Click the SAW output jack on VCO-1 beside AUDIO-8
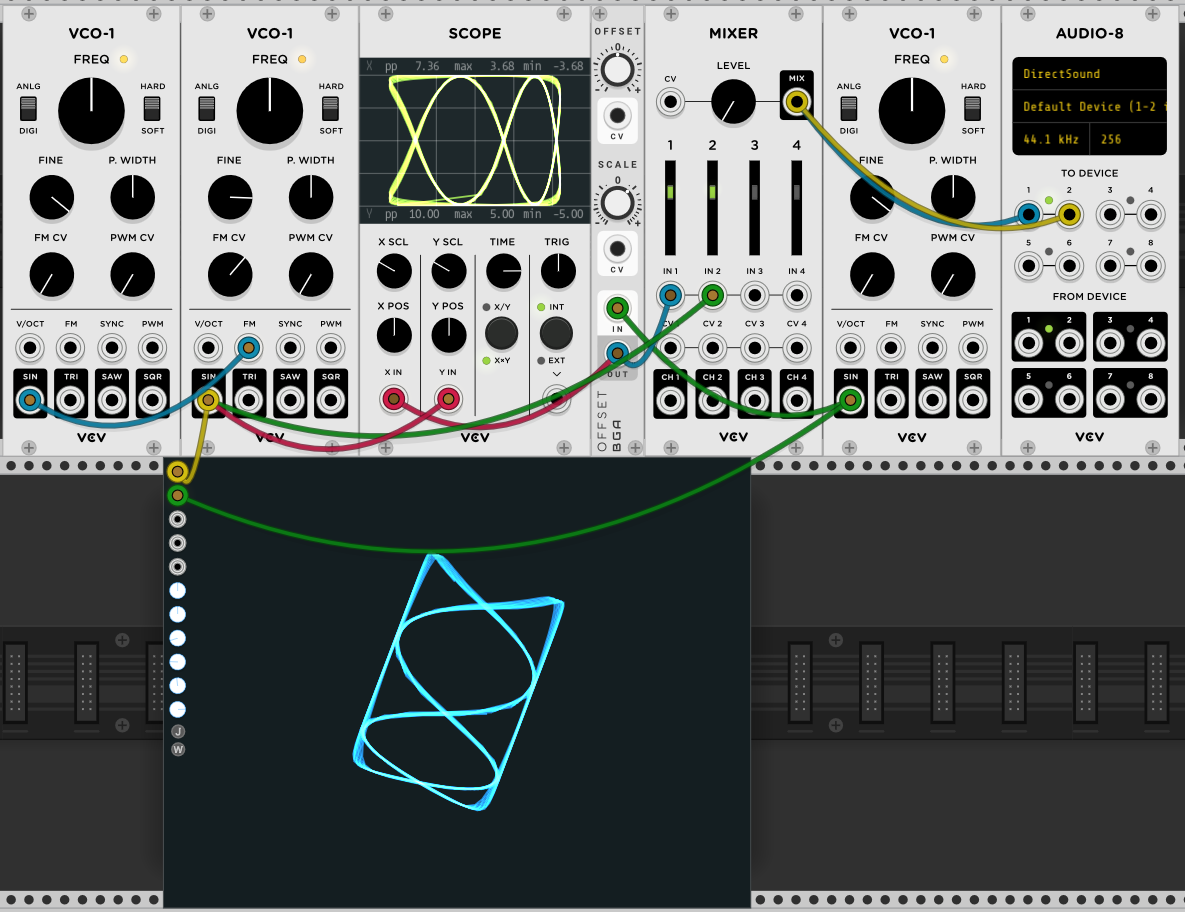Image resolution: width=1185 pixels, height=912 pixels. (x=933, y=400)
